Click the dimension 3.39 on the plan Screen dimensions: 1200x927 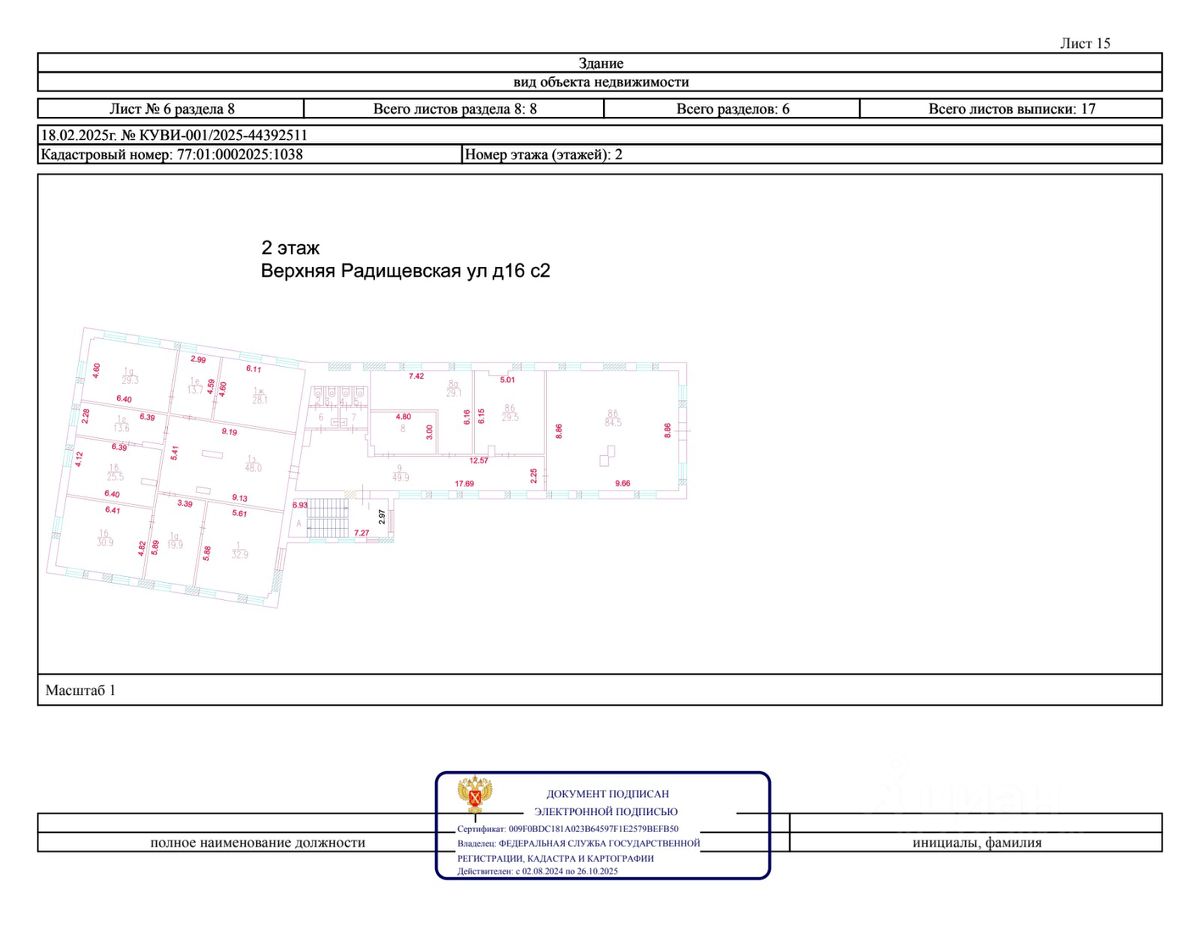[x=185, y=504]
